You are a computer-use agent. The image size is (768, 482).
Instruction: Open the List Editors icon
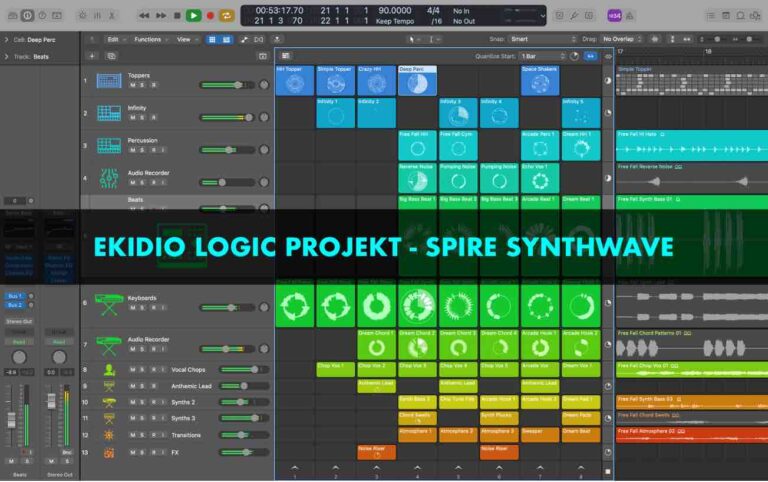[710, 16]
